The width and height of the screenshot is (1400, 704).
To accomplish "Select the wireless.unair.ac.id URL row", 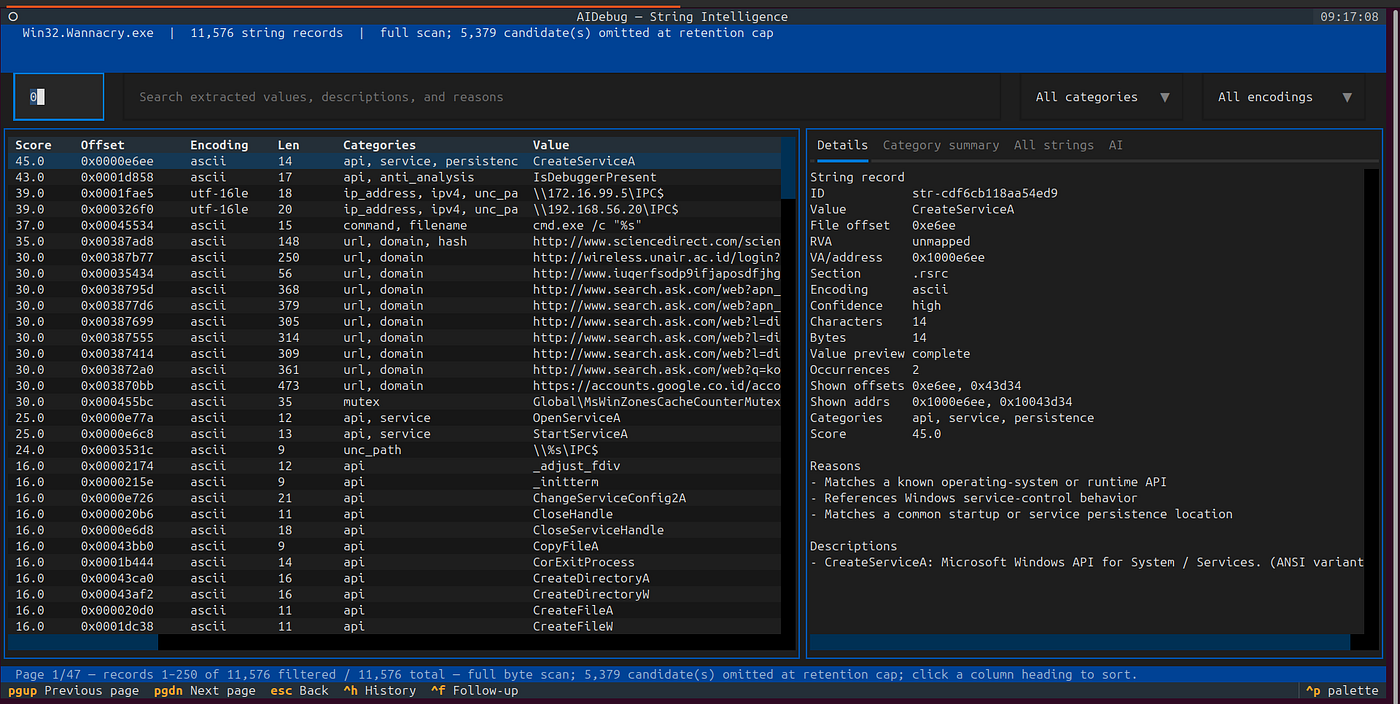I will tap(395, 257).
